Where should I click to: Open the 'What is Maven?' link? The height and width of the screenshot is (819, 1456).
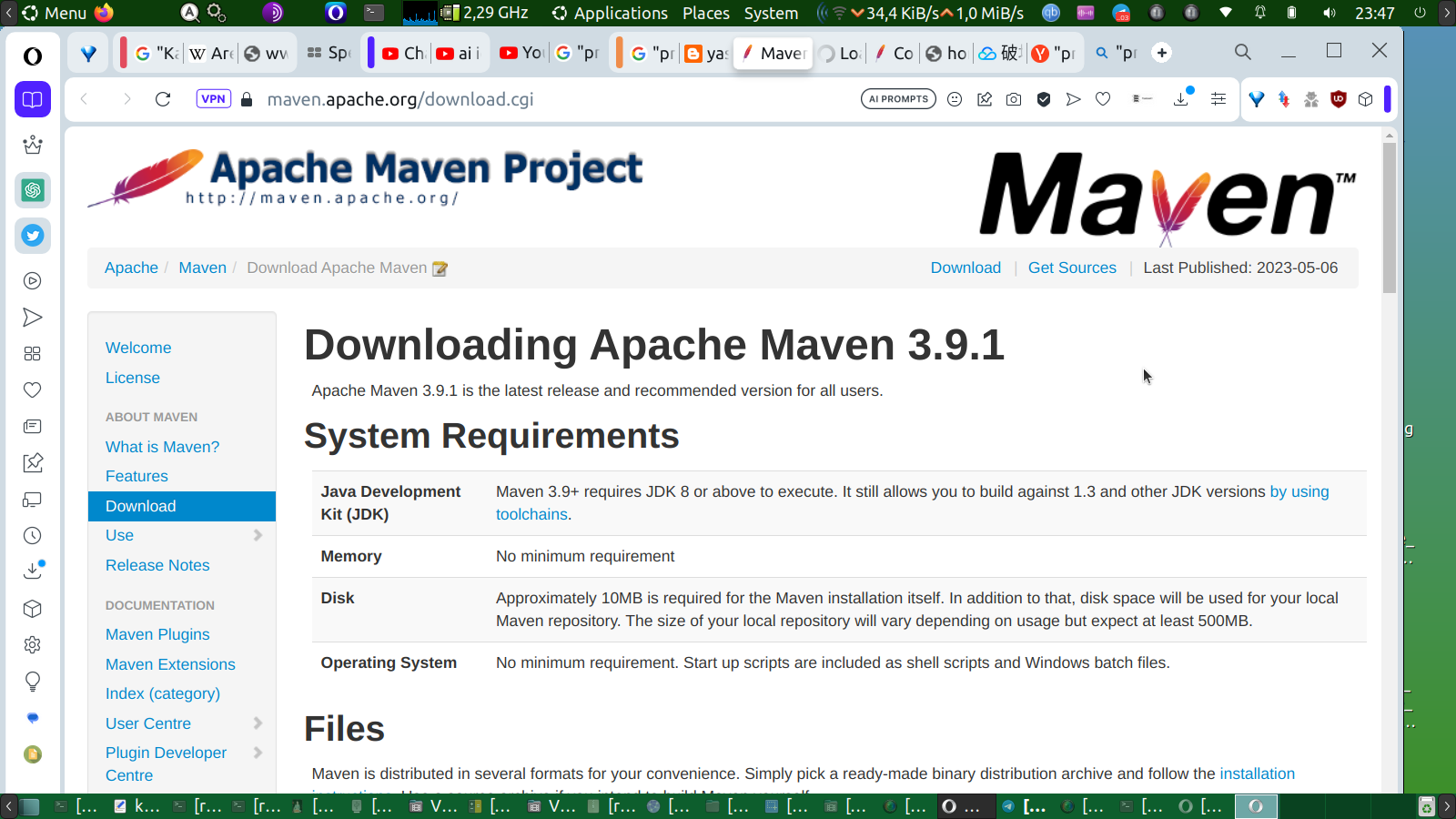[163, 447]
